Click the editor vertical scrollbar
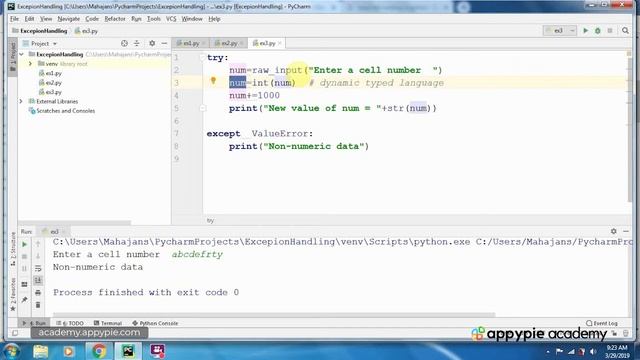The width and height of the screenshot is (640, 360). click(629, 129)
